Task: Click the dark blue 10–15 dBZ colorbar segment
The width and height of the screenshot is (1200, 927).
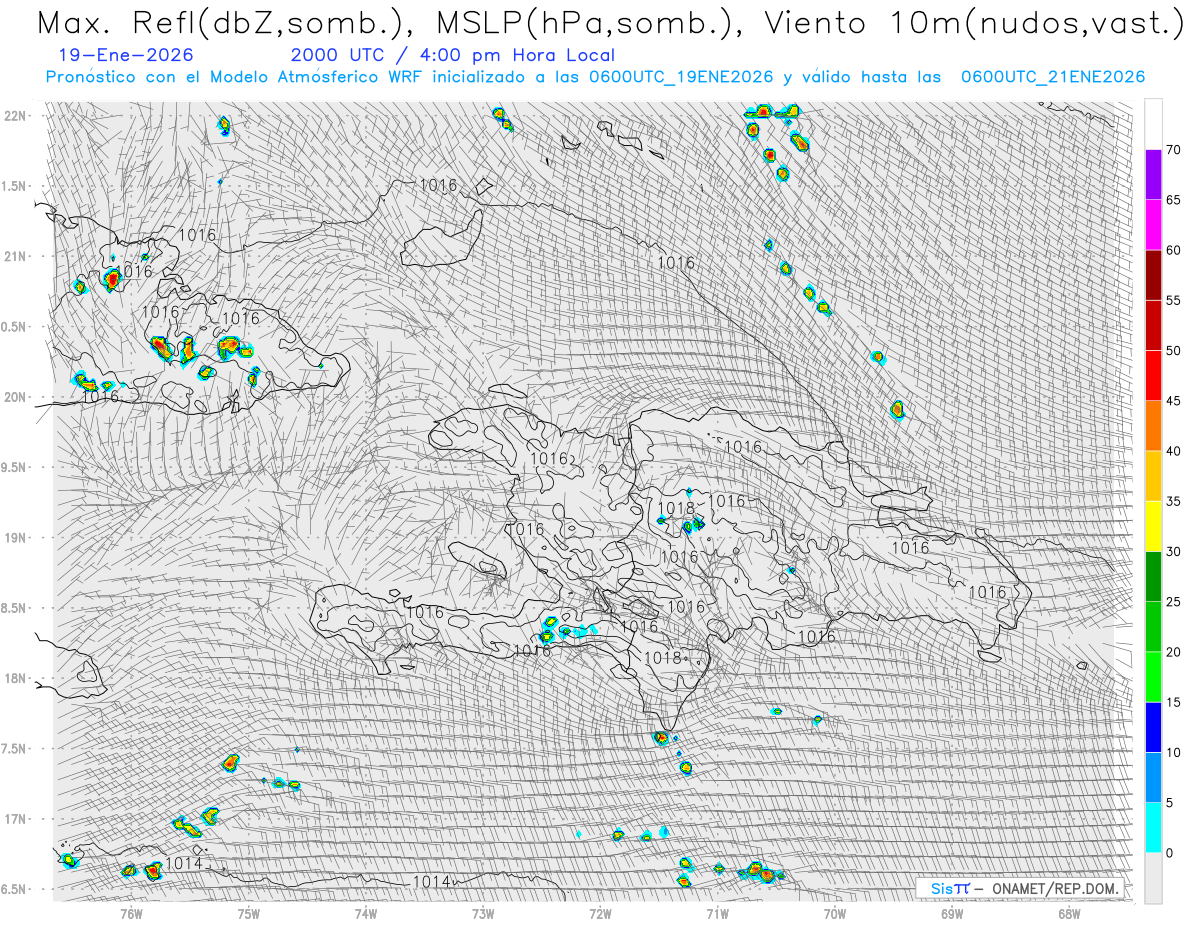Action: click(x=1154, y=727)
